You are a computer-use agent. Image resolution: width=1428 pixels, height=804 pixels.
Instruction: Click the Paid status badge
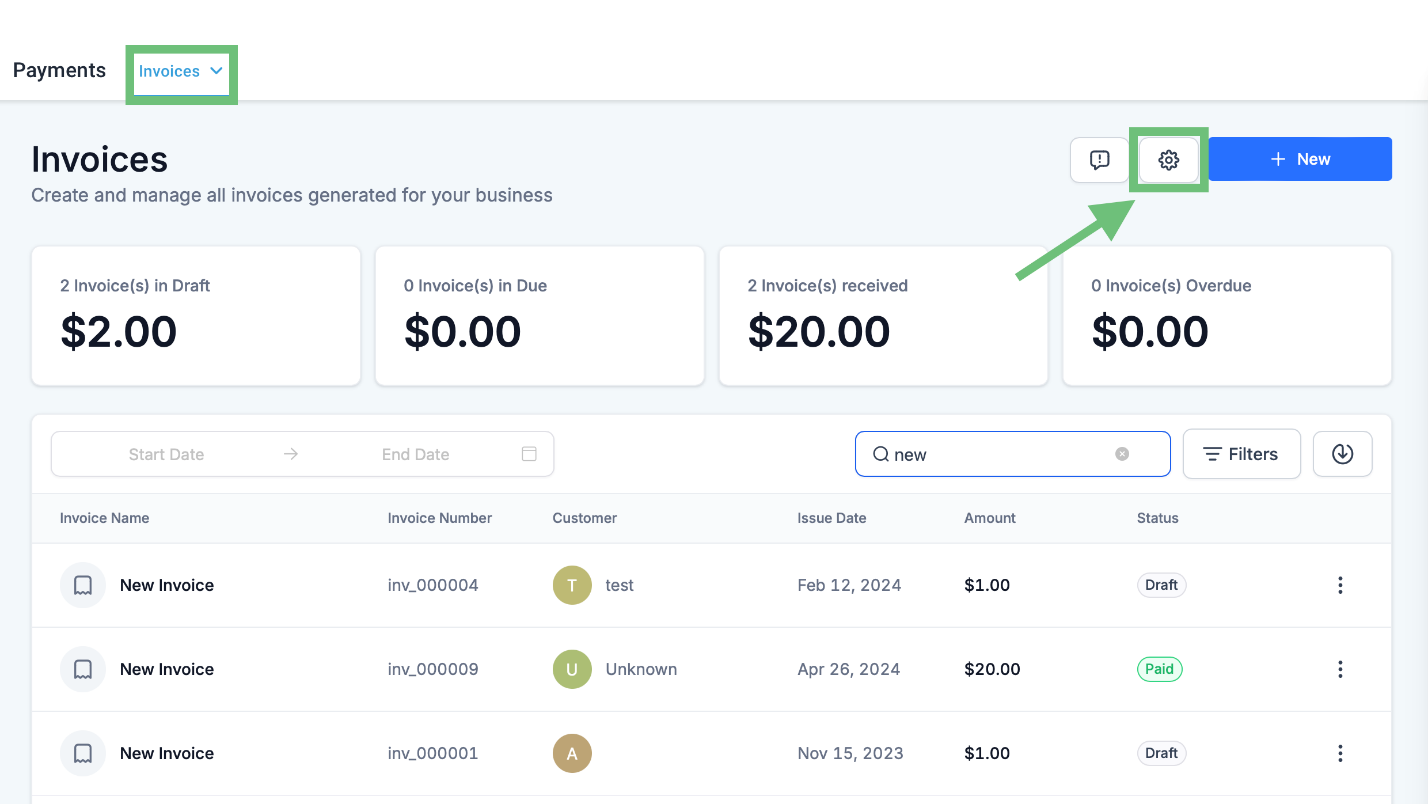[1160, 669]
